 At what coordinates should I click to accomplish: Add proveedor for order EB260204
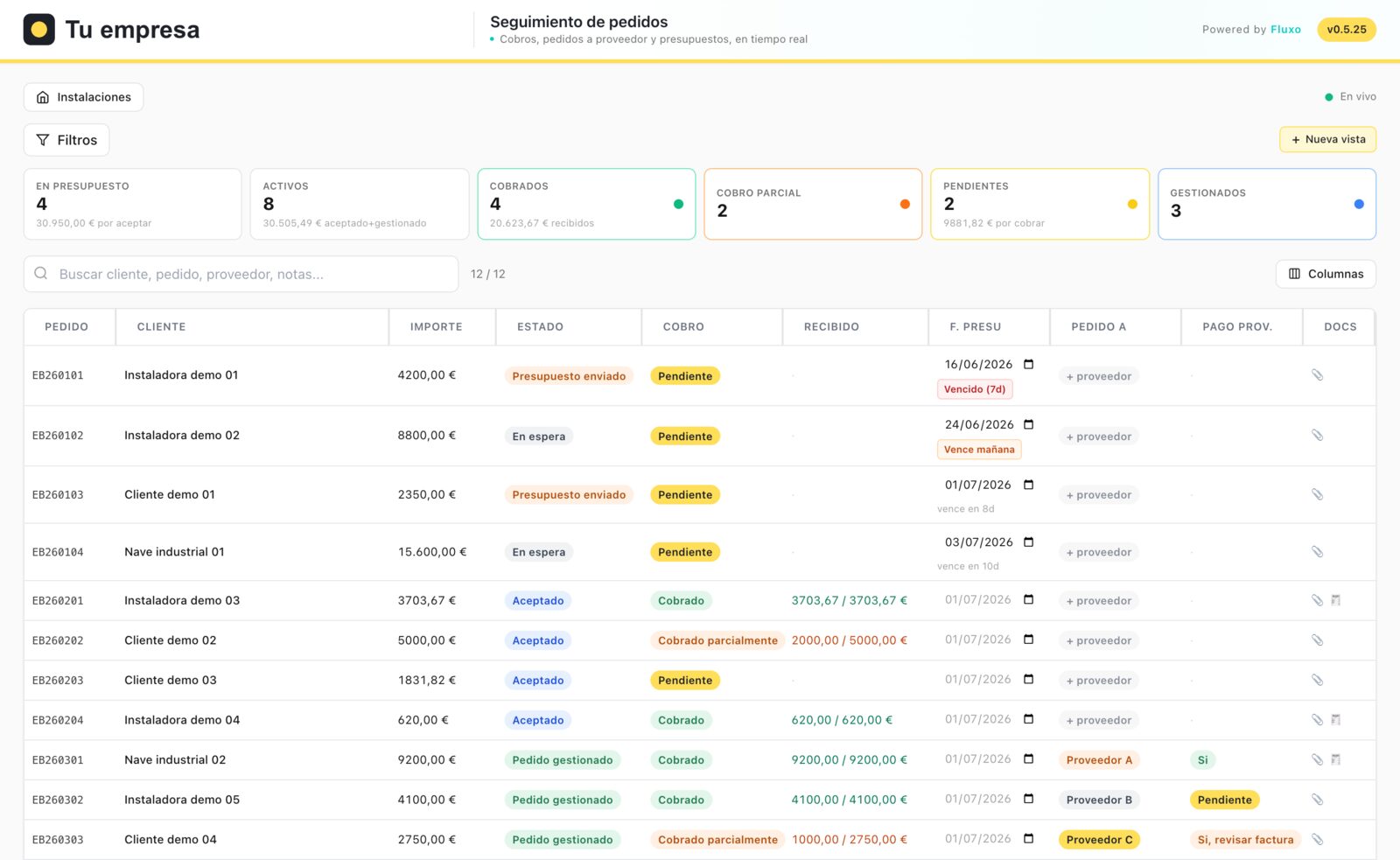(1098, 720)
